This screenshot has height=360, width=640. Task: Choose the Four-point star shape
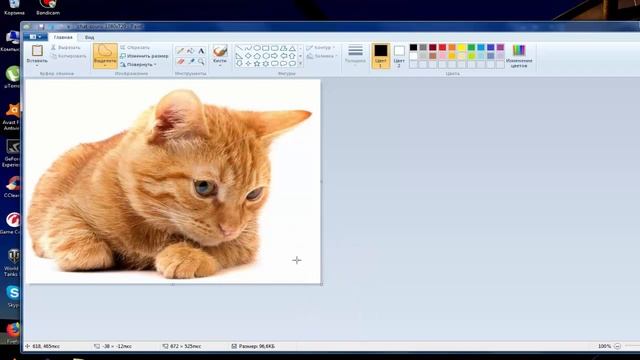(x=248, y=64)
